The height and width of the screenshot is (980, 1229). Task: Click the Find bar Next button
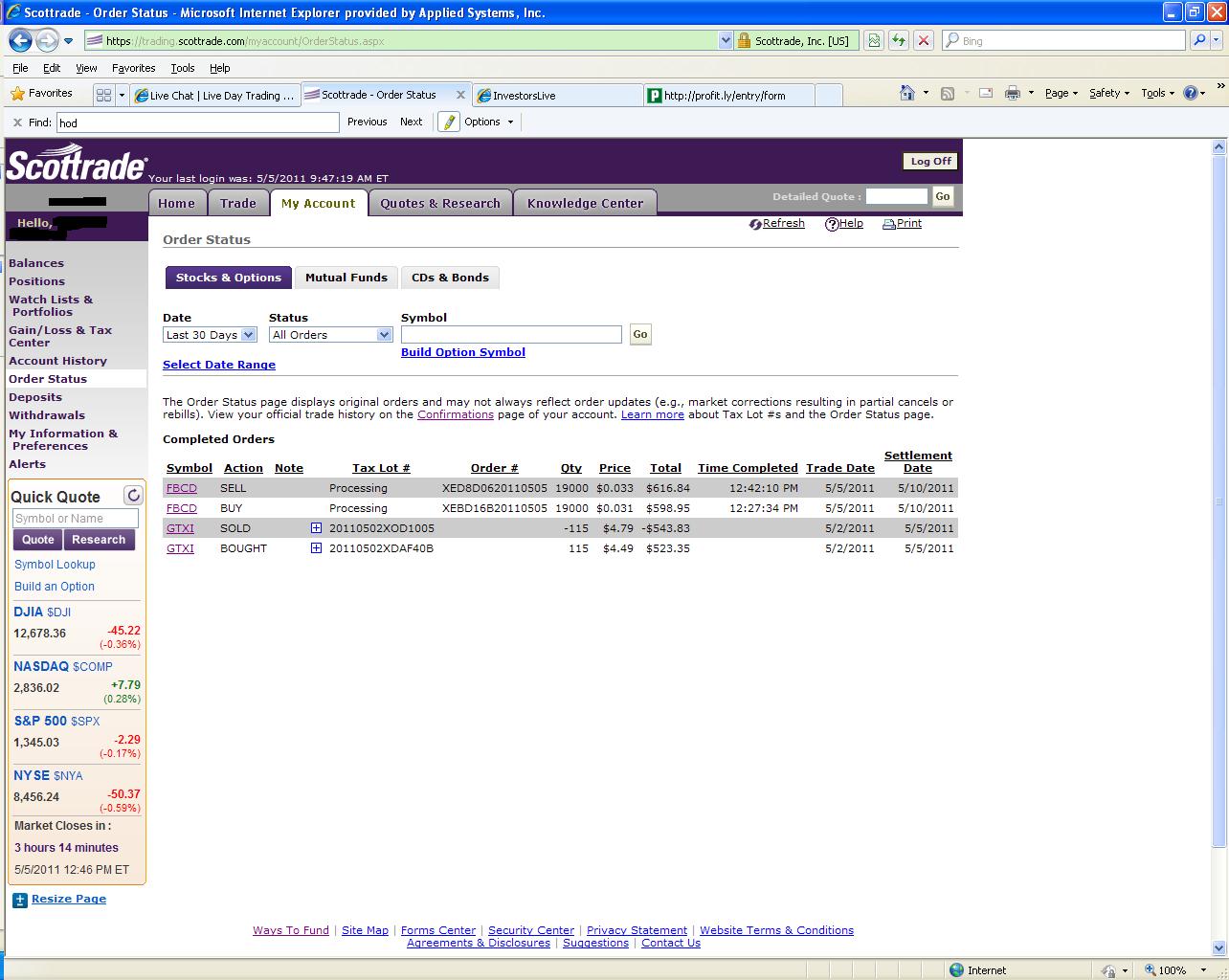pyautogui.click(x=412, y=122)
